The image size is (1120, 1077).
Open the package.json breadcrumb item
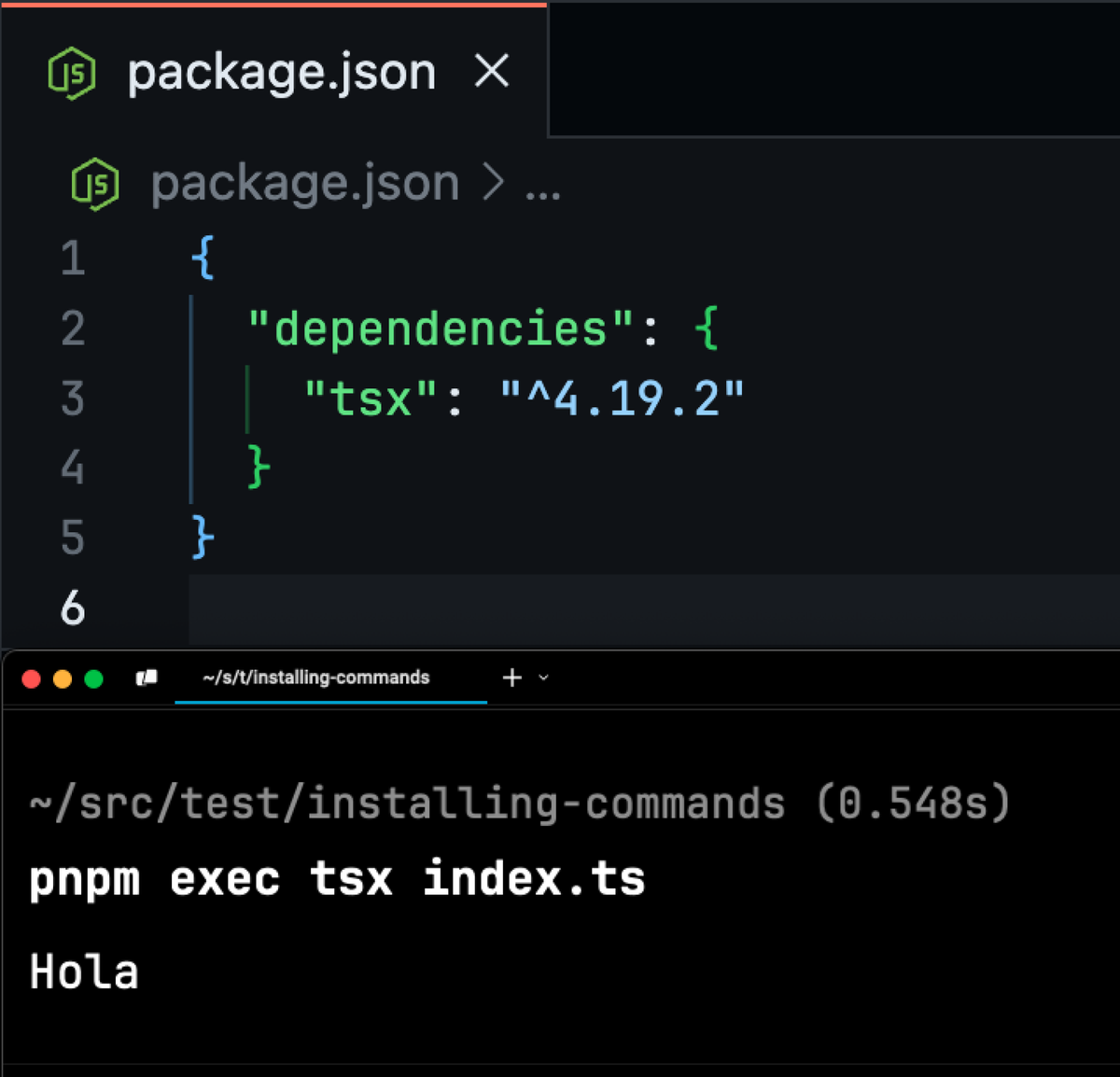pos(305,184)
